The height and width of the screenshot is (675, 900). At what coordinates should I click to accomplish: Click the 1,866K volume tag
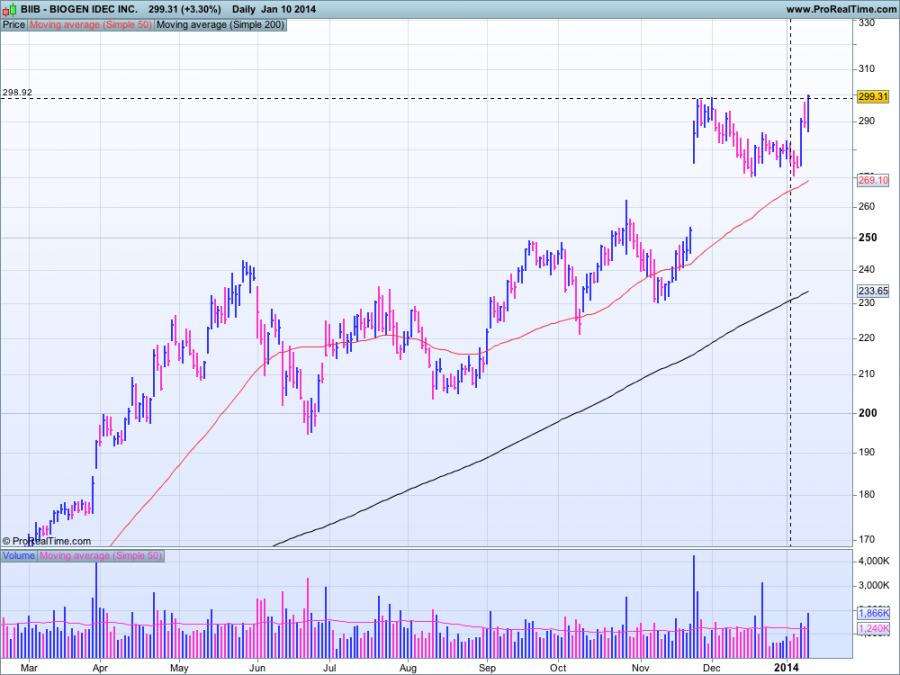click(872, 613)
